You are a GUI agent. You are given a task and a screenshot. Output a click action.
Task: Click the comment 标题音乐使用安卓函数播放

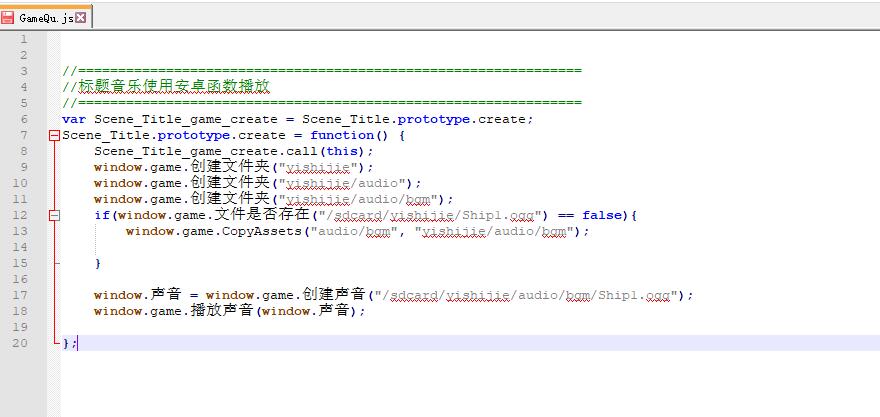175,86
